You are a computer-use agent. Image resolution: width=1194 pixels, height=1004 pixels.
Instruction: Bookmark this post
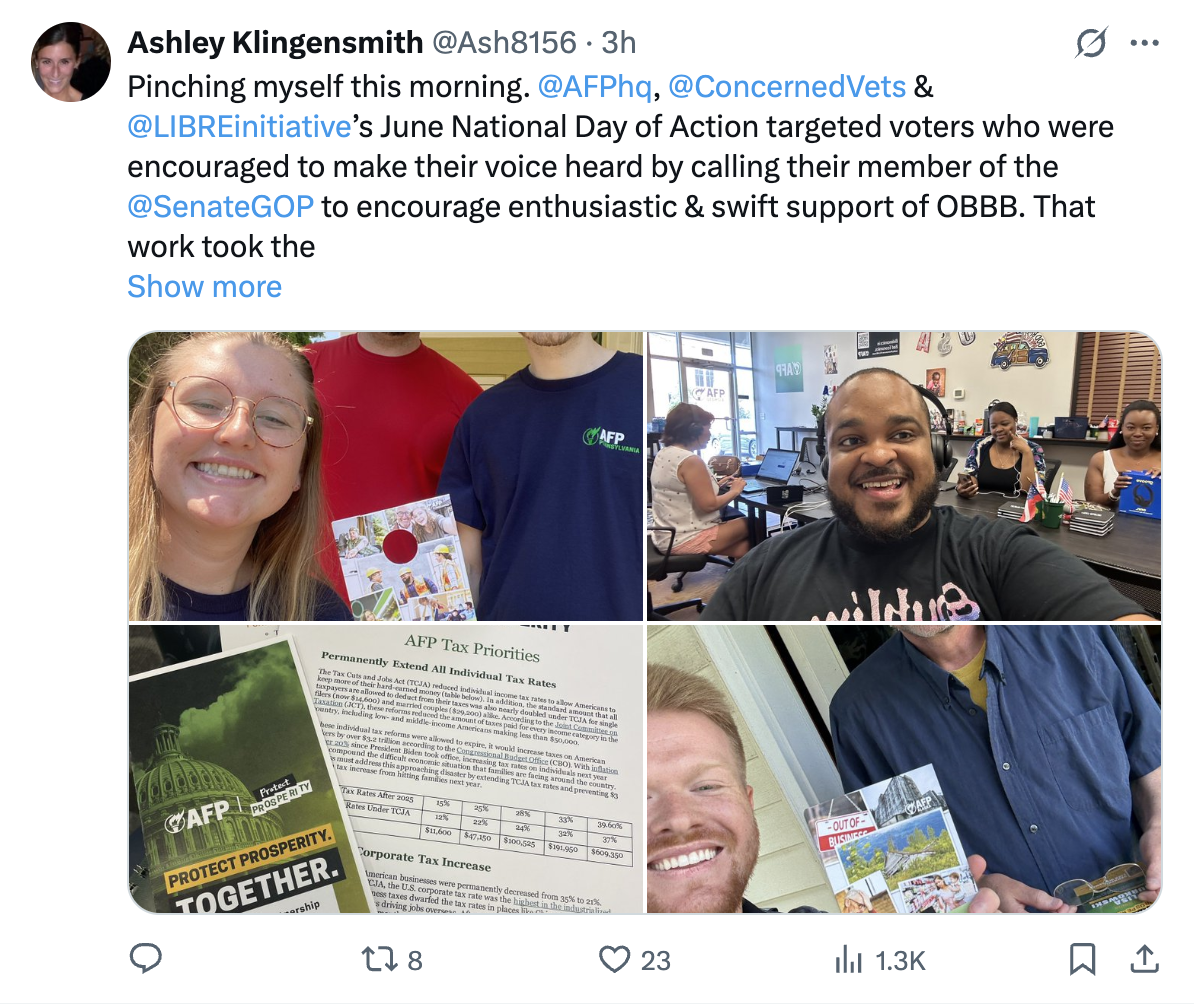pyautogui.click(x=1082, y=960)
